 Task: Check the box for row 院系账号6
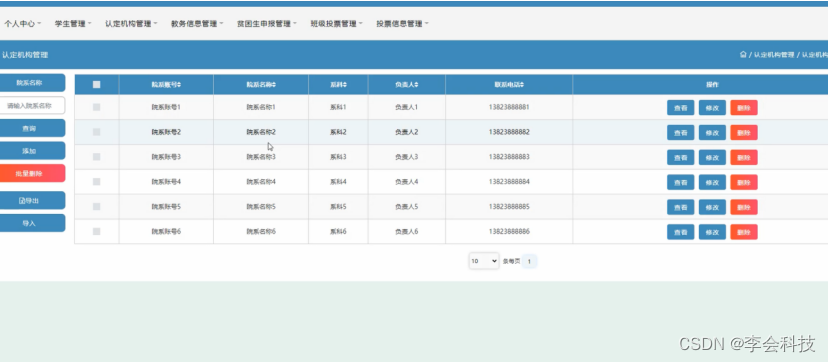[96, 232]
